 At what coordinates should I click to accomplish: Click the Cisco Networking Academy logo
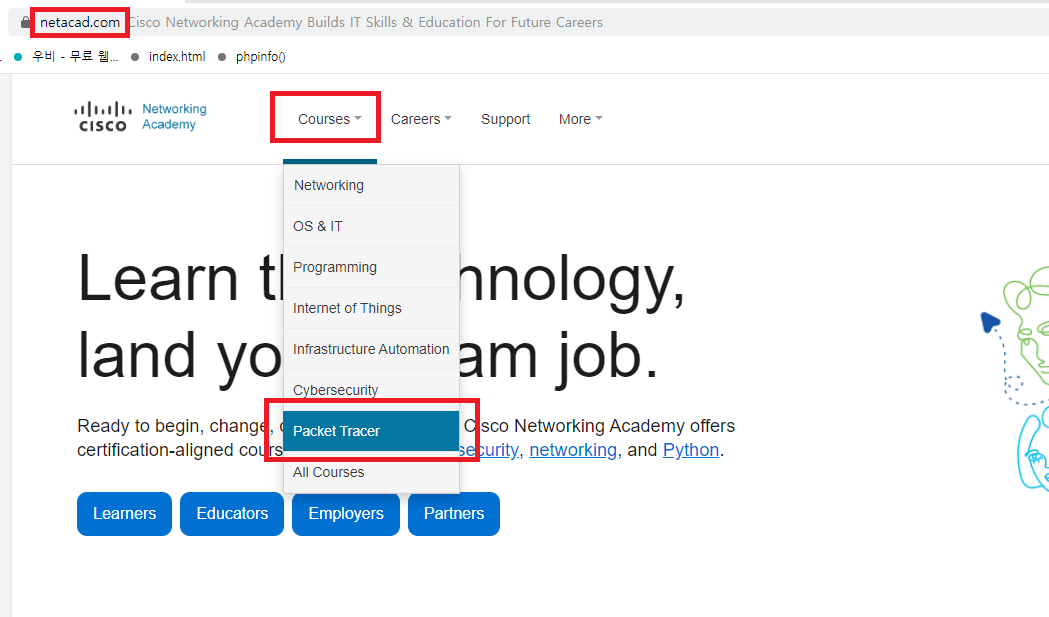point(140,117)
